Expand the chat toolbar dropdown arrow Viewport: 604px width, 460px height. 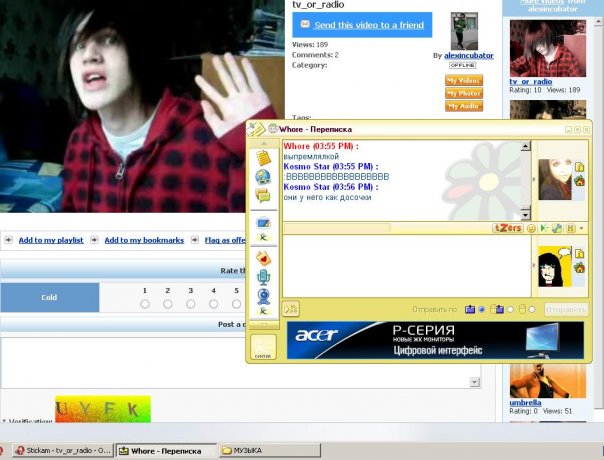(582, 229)
